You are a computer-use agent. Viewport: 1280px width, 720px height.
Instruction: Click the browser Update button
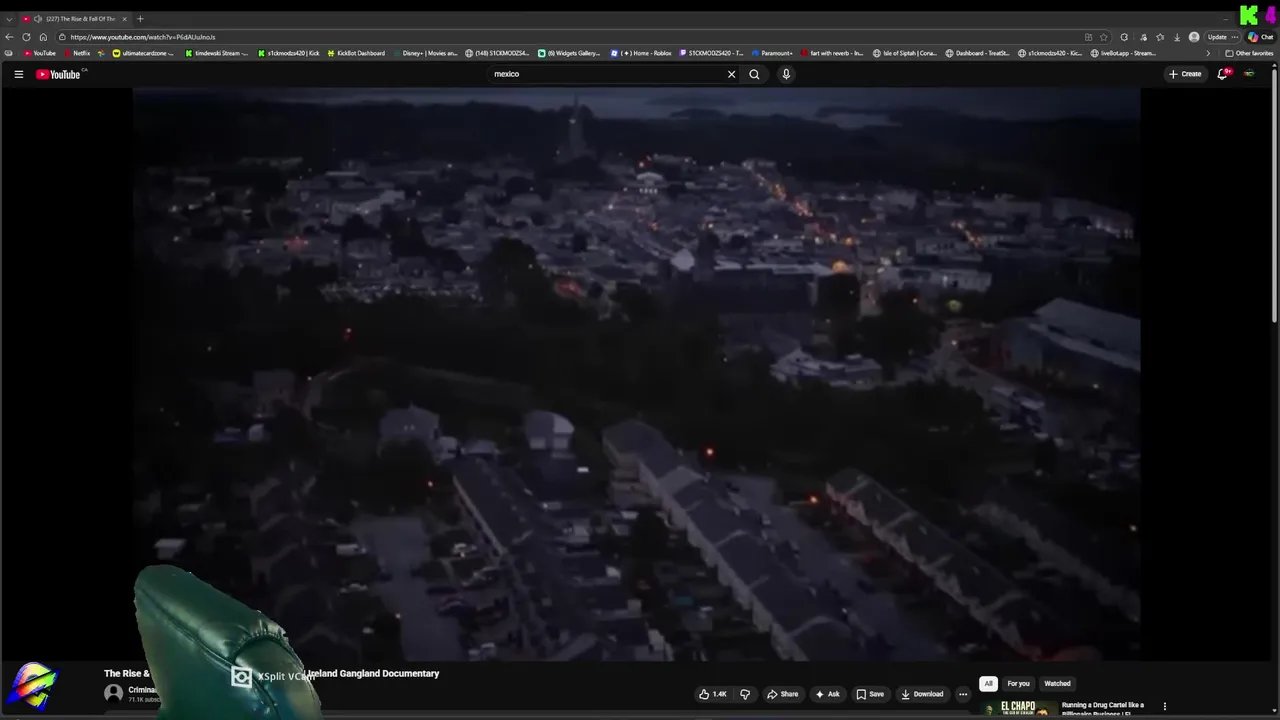1217,37
